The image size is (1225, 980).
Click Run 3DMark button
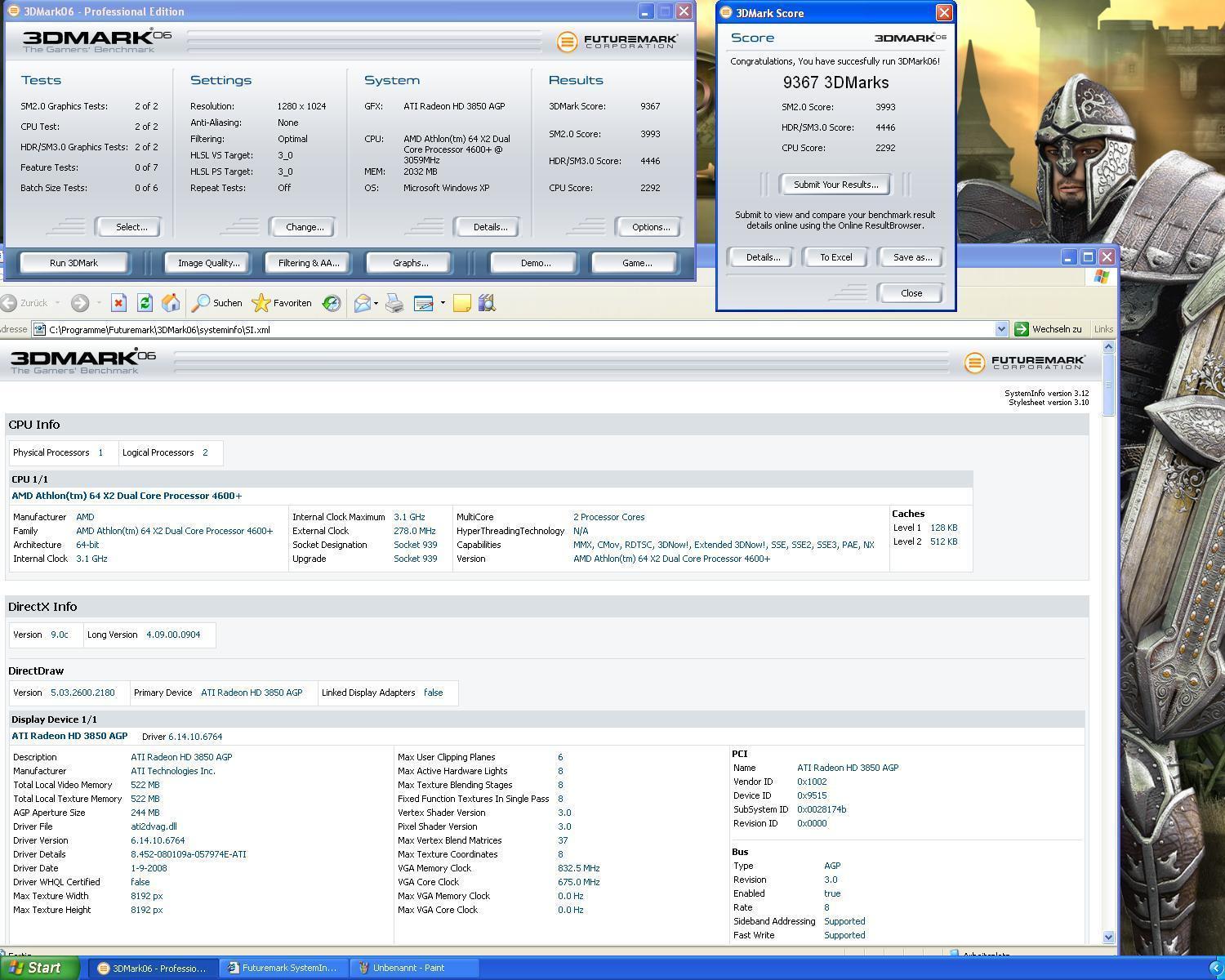pyautogui.click(x=73, y=263)
